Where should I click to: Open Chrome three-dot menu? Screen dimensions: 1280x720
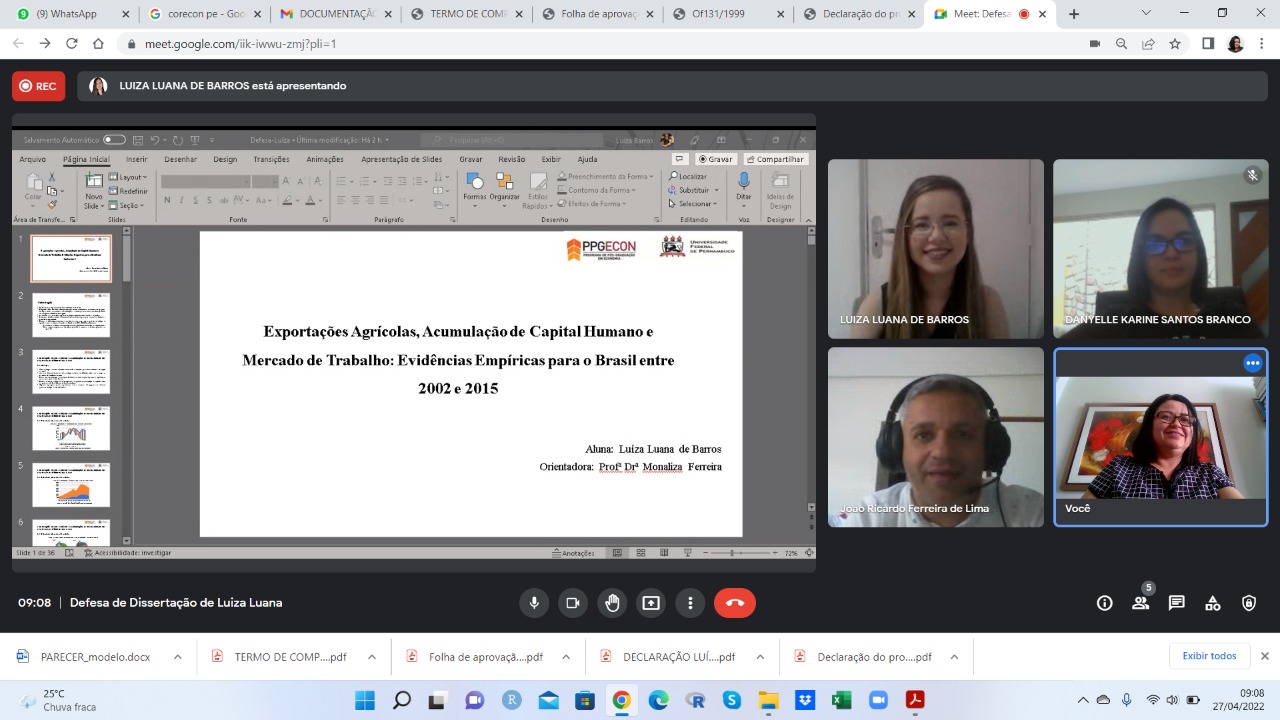click(1263, 44)
